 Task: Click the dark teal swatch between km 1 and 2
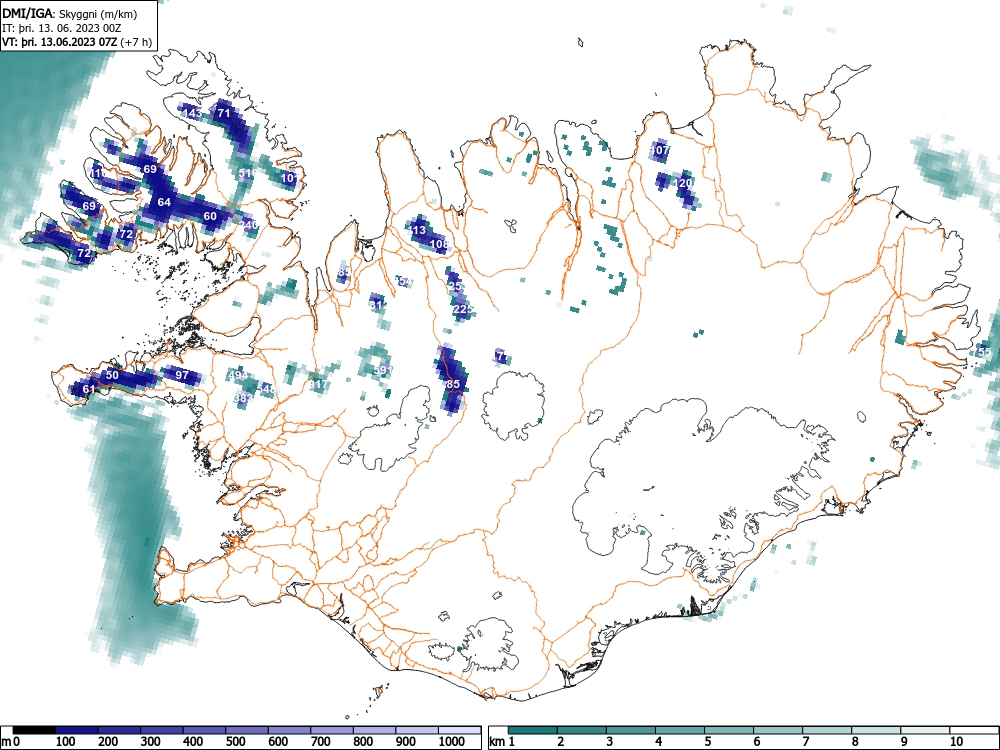click(533, 730)
